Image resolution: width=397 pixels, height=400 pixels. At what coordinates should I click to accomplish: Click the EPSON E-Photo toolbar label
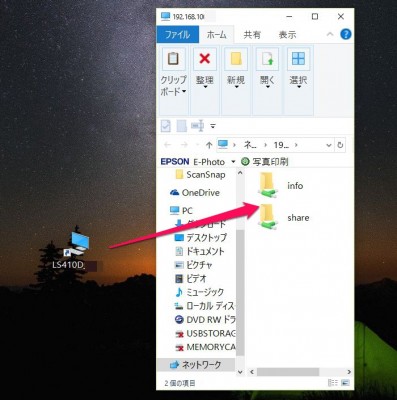(x=193, y=162)
